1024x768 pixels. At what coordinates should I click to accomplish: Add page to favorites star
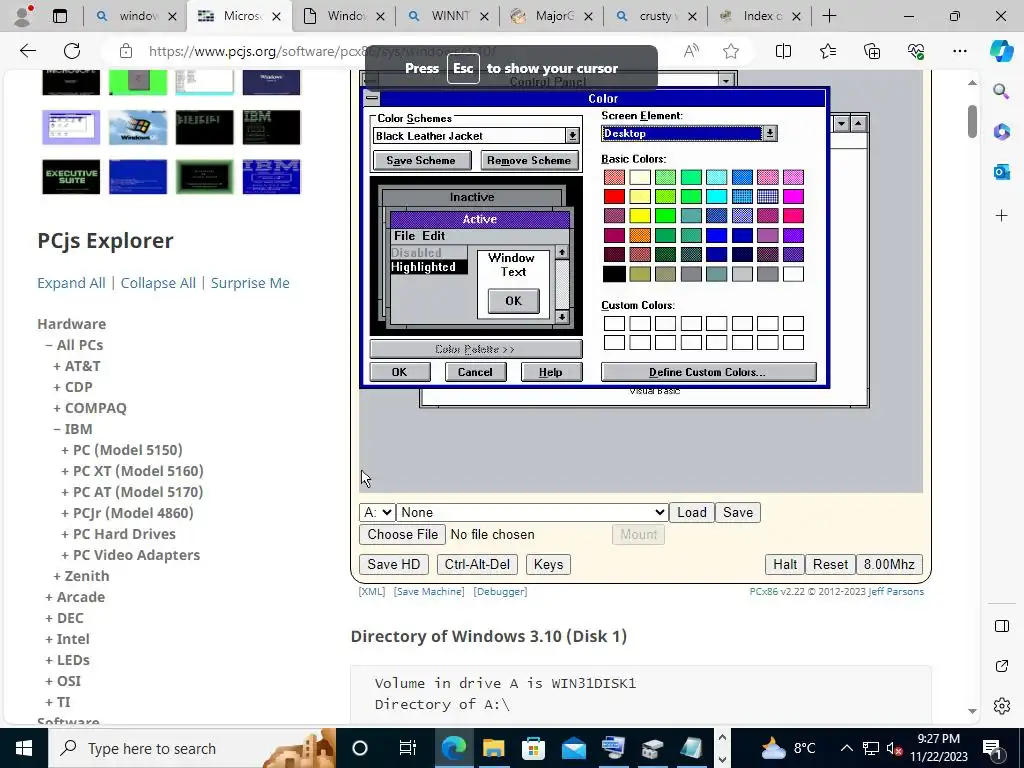731,51
